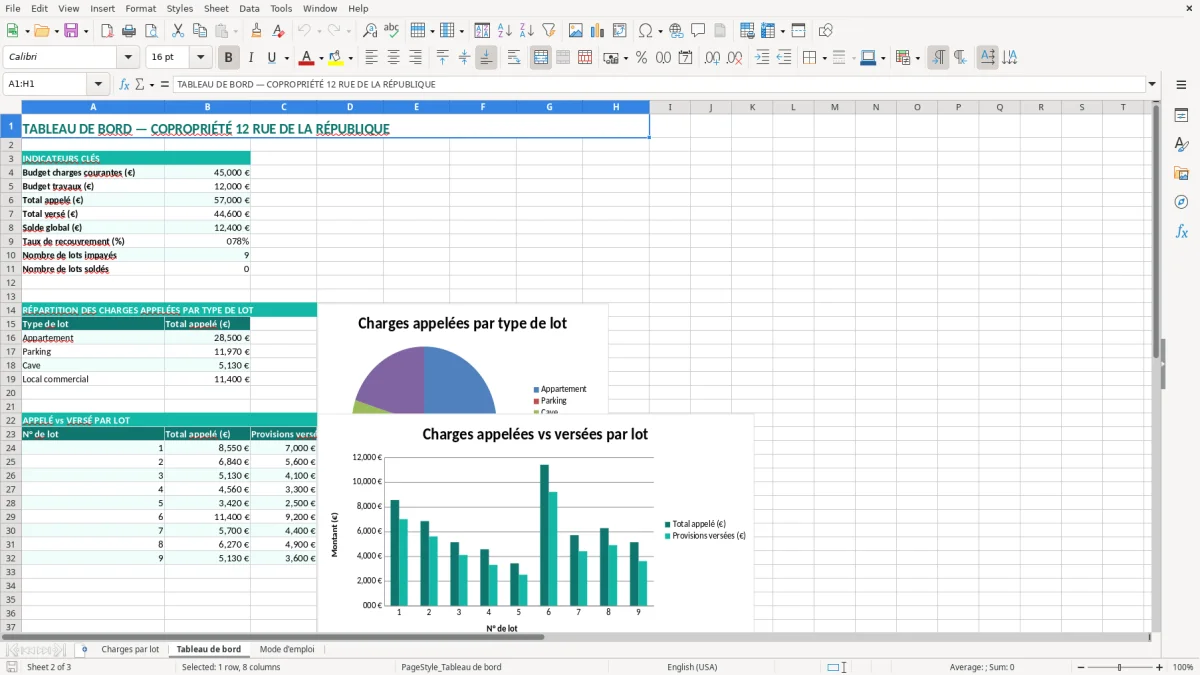The image size is (1200, 675).
Task: Insert an image
Action: 576,31
